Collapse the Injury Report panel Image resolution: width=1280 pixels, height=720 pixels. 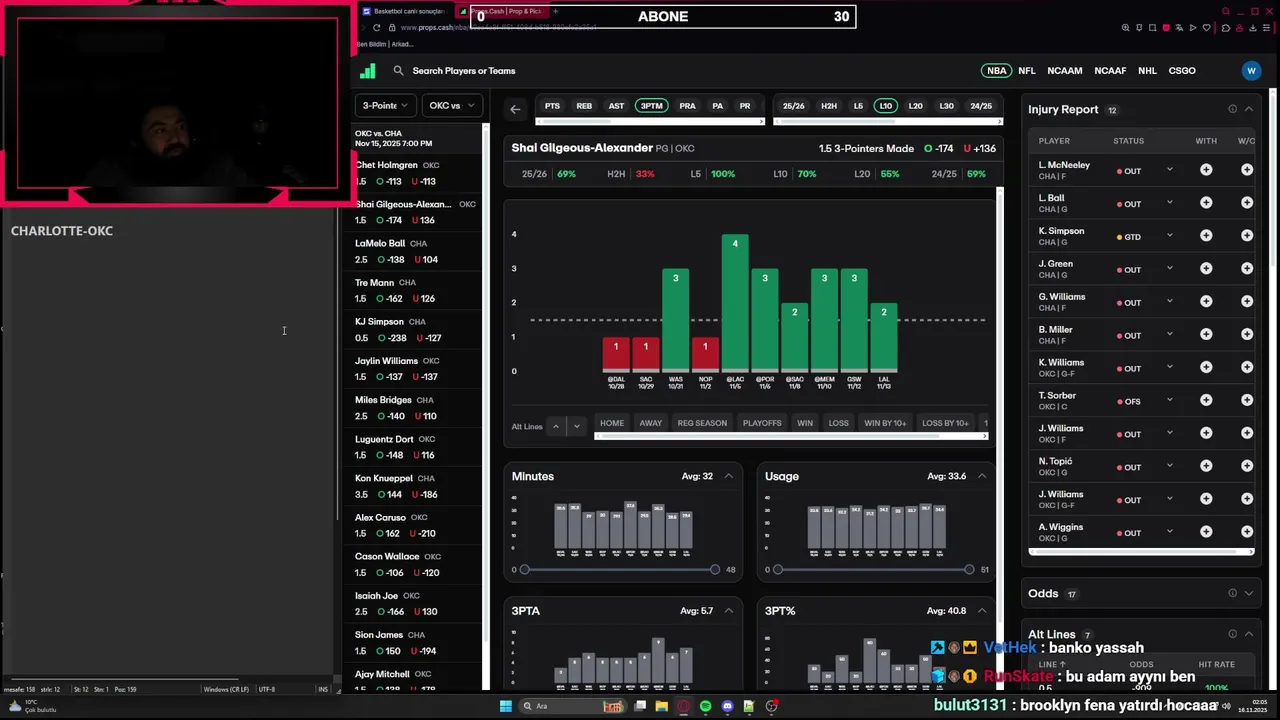pyautogui.click(x=1248, y=109)
